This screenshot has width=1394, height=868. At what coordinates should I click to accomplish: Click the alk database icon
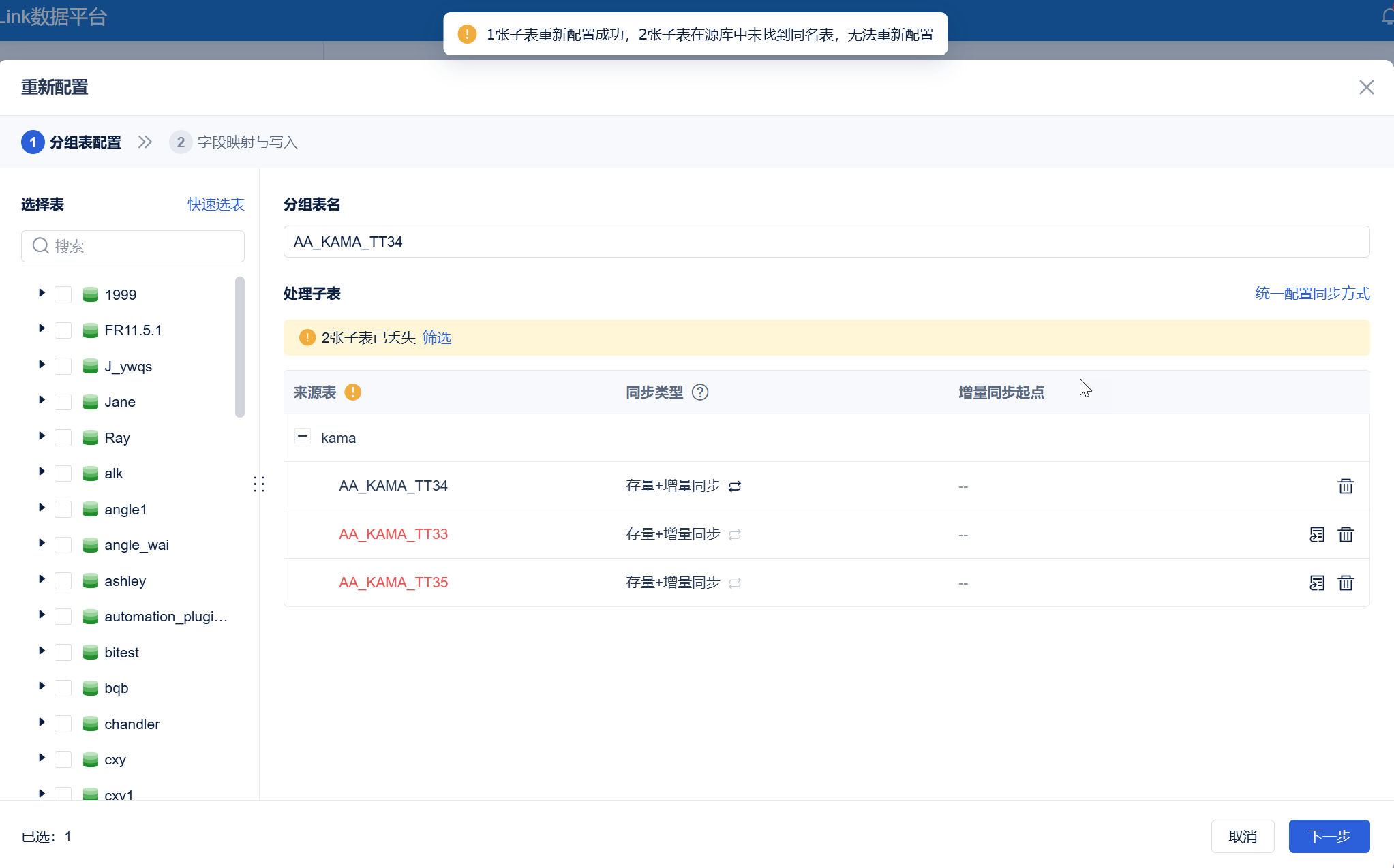90,474
